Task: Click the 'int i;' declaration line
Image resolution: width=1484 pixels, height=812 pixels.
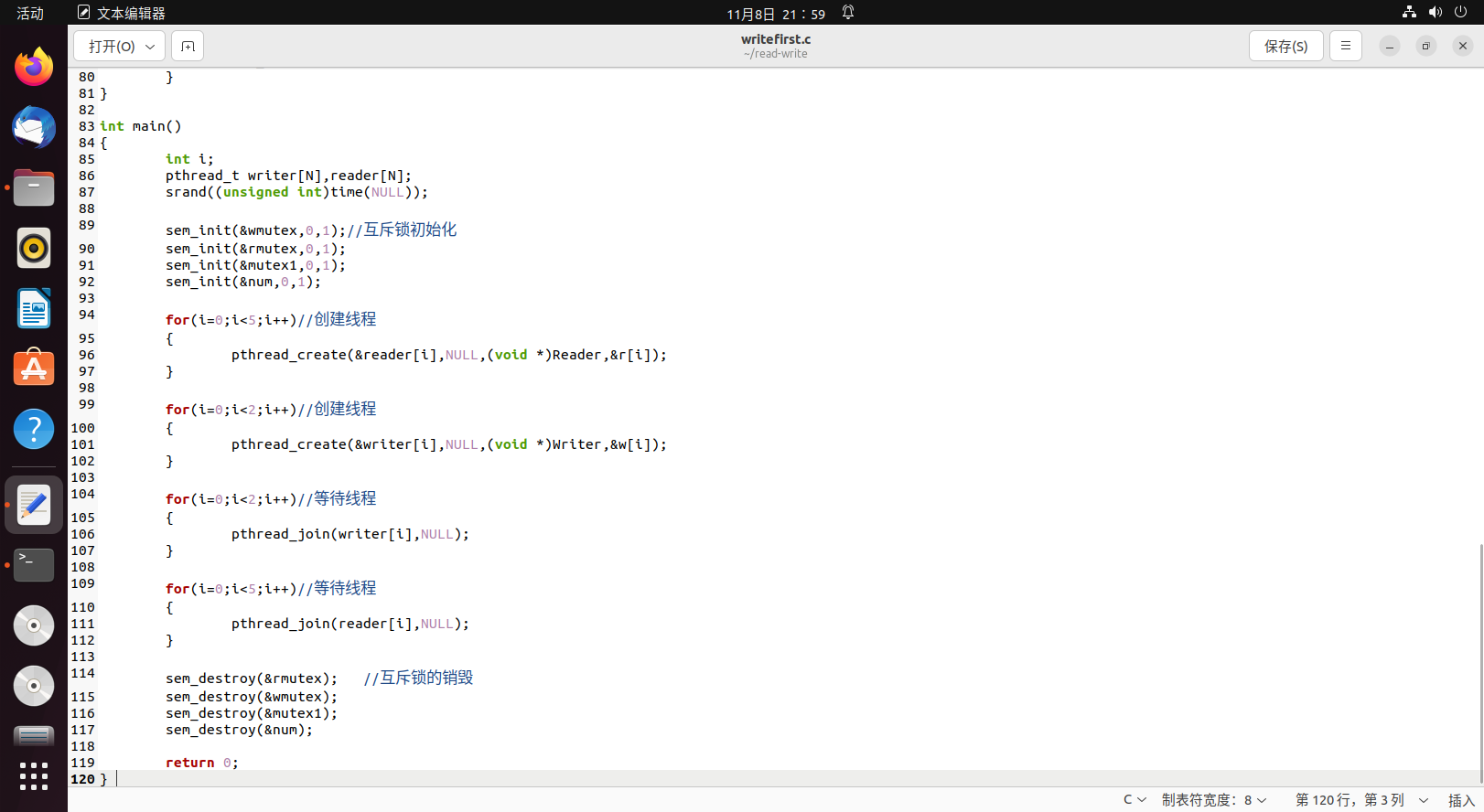Action: (189, 159)
